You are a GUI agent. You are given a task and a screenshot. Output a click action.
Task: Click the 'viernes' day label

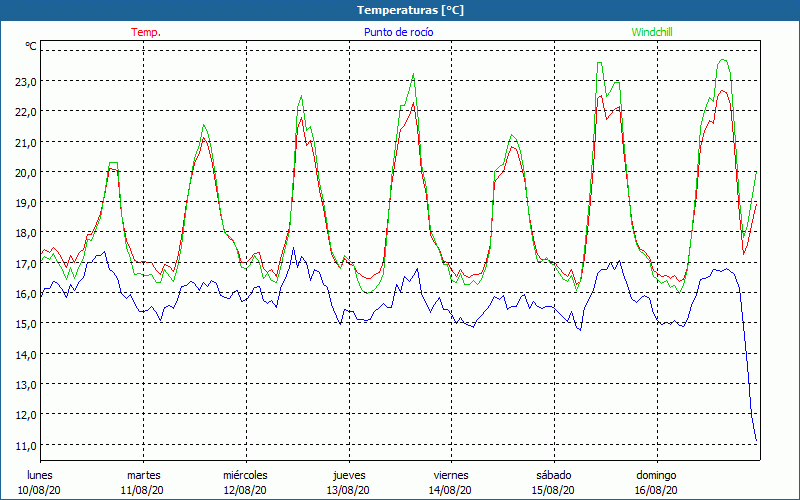451,475
